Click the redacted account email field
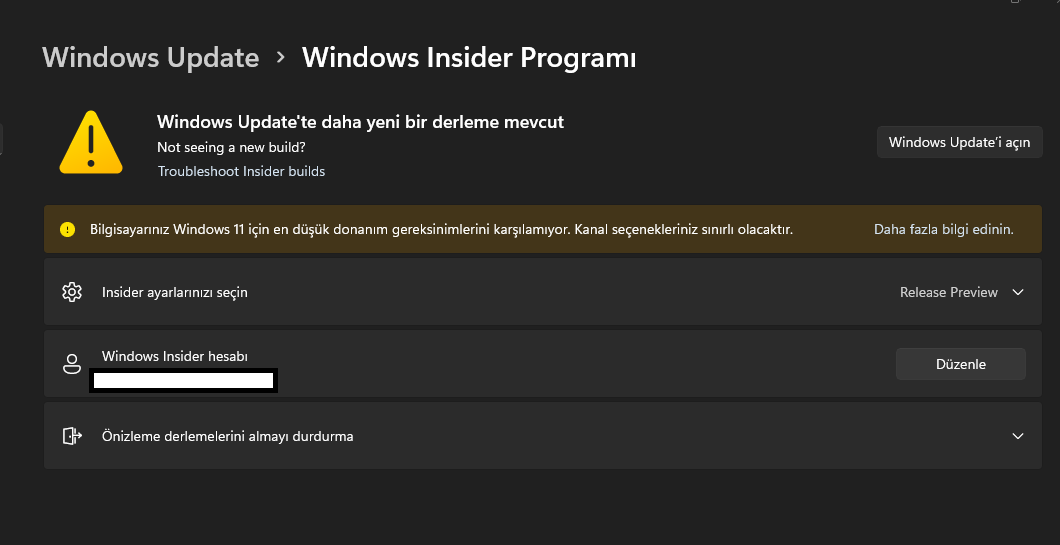1060x545 pixels. point(183,380)
